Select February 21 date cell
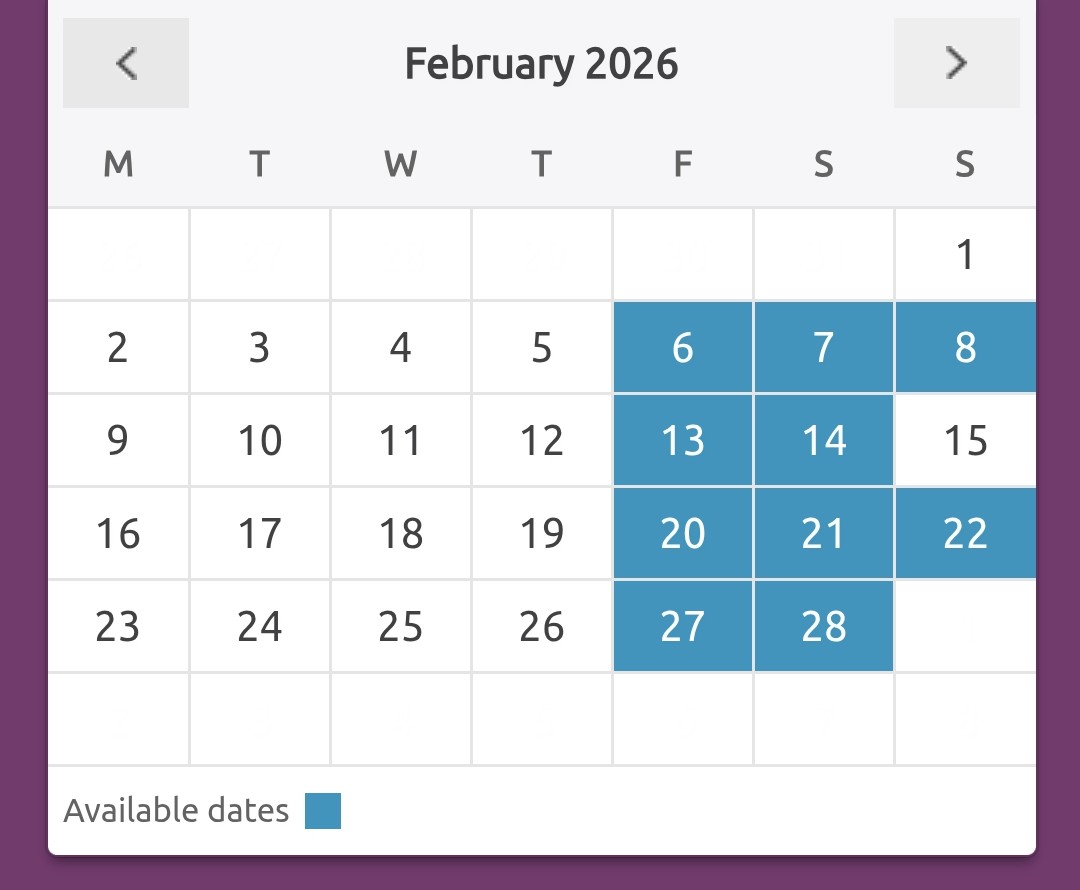The width and height of the screenshot is (1080, 890). click(x=824, y=534)
